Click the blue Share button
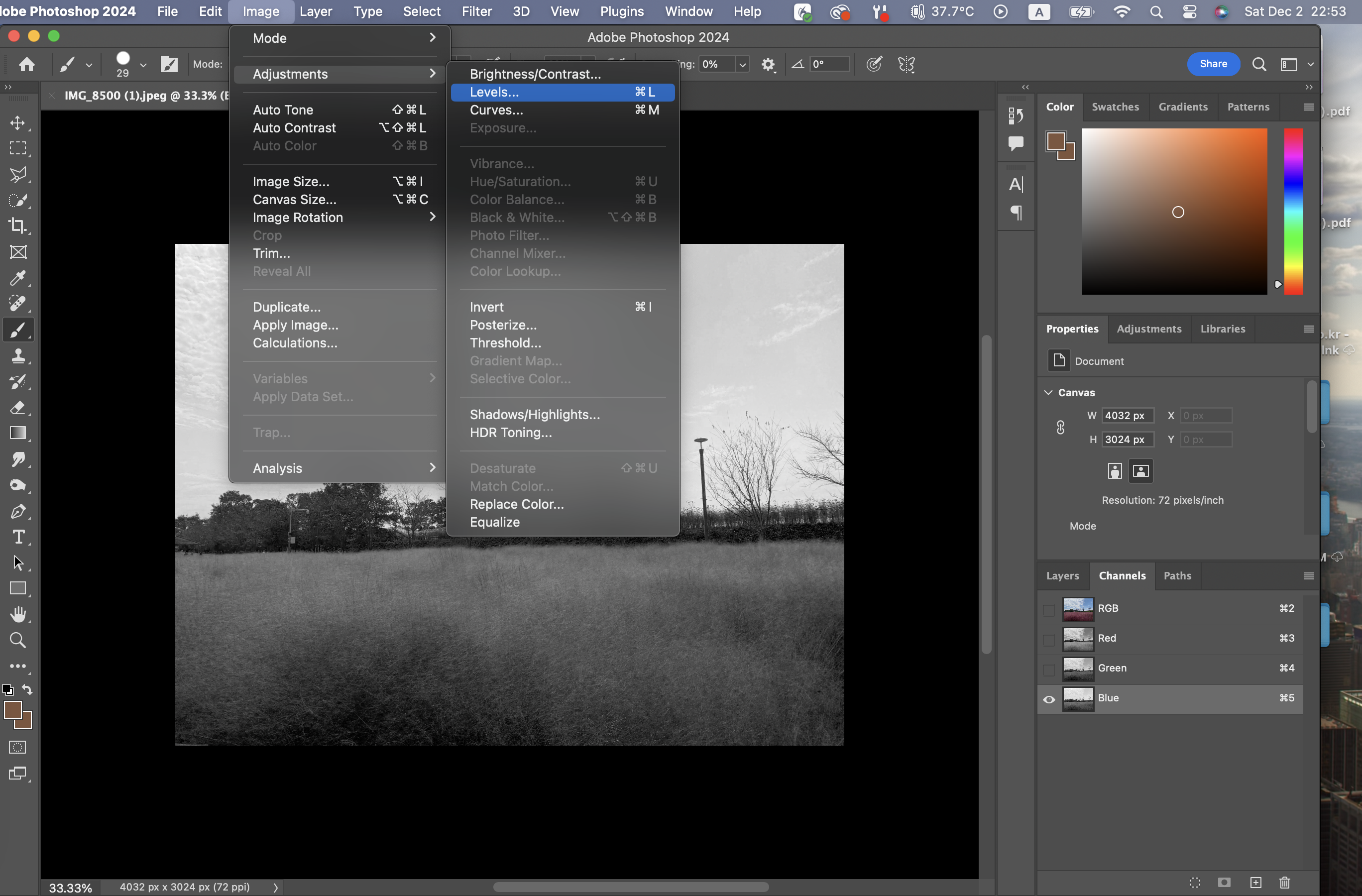This screenshot has height=896, width=1362. [x=1213, y=64]
